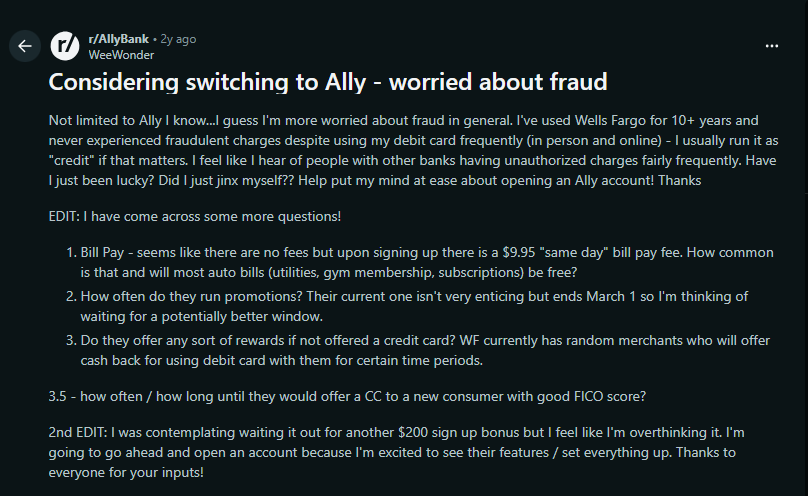Click the back arrow button
Screen dimensions: 808x496
click(25, 46)
